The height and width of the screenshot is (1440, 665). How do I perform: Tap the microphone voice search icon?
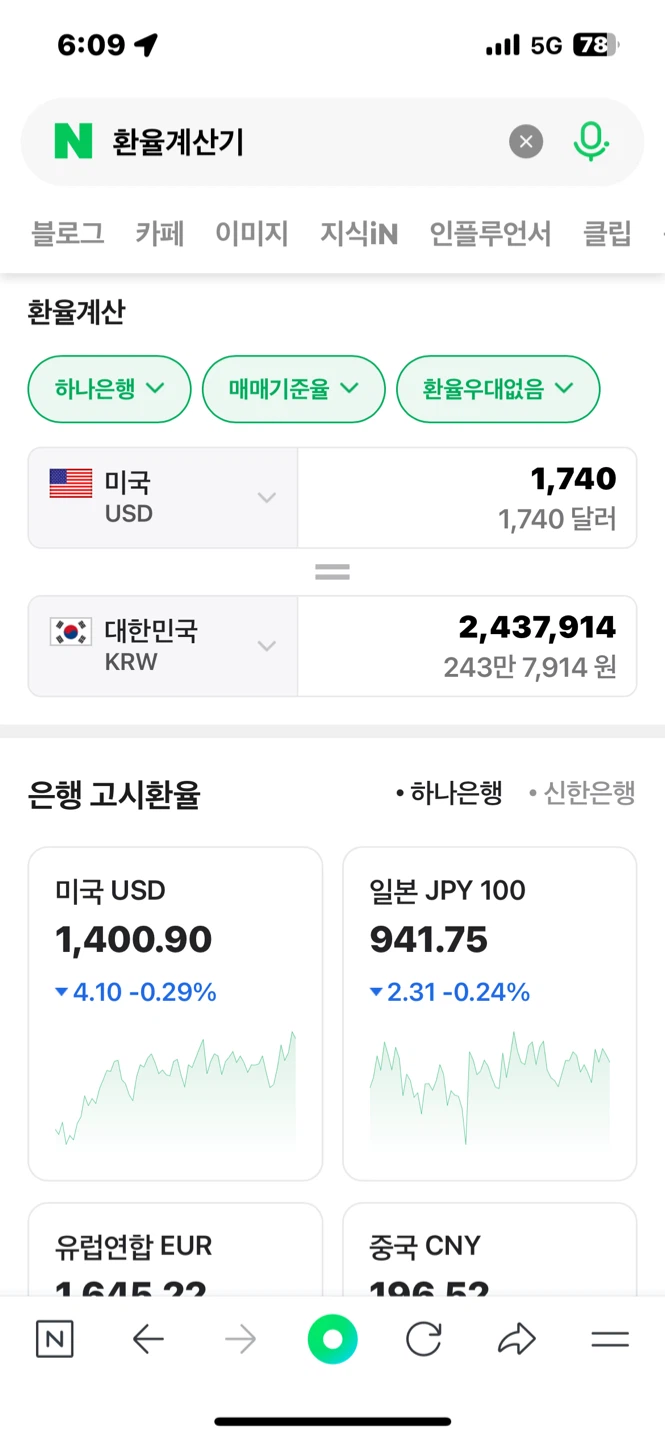(592, 141)
